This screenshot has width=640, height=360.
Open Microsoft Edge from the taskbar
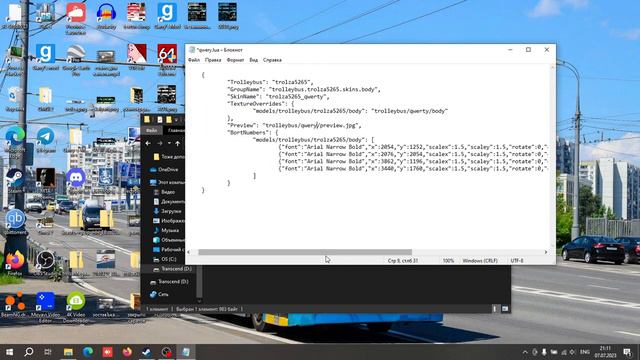point(88,352)
